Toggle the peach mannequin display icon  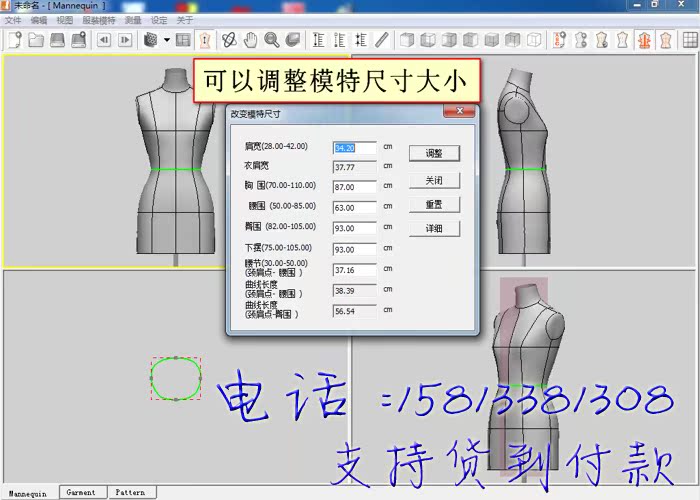pos(666,40)
